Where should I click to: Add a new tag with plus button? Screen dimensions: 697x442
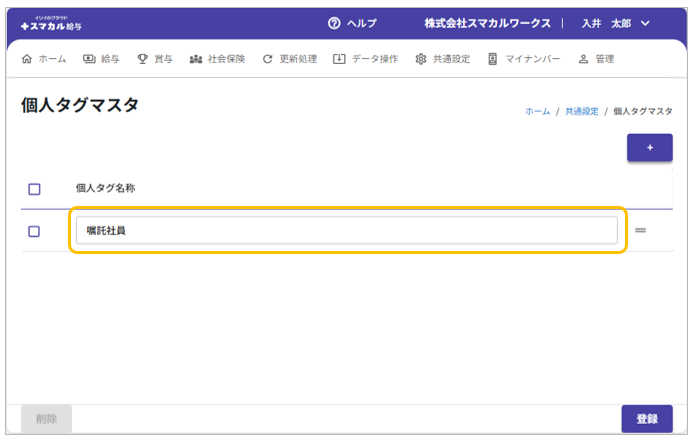(649, 148)
